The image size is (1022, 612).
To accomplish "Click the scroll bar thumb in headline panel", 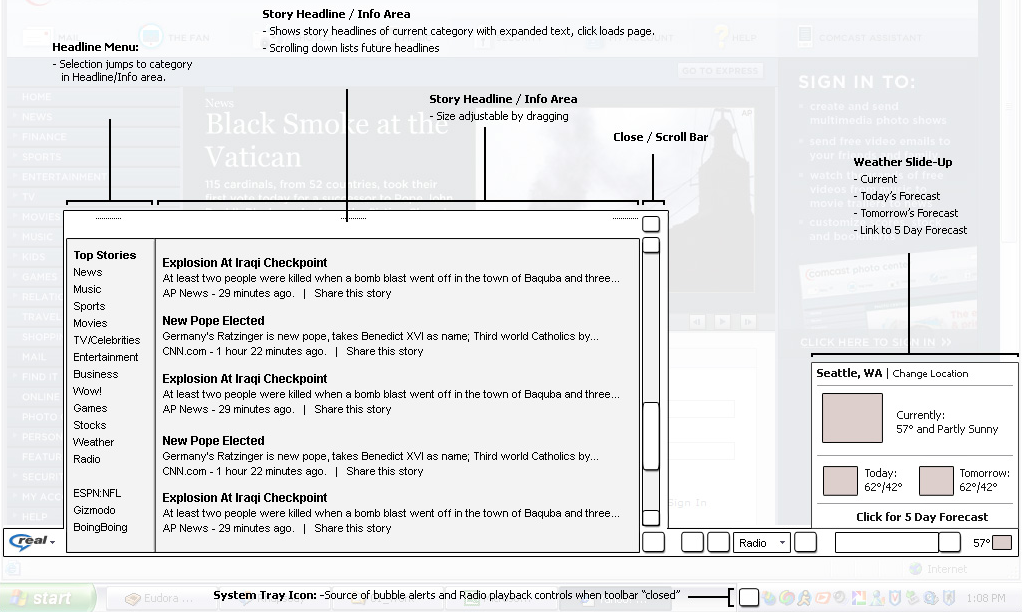I will tap(650, 436).
